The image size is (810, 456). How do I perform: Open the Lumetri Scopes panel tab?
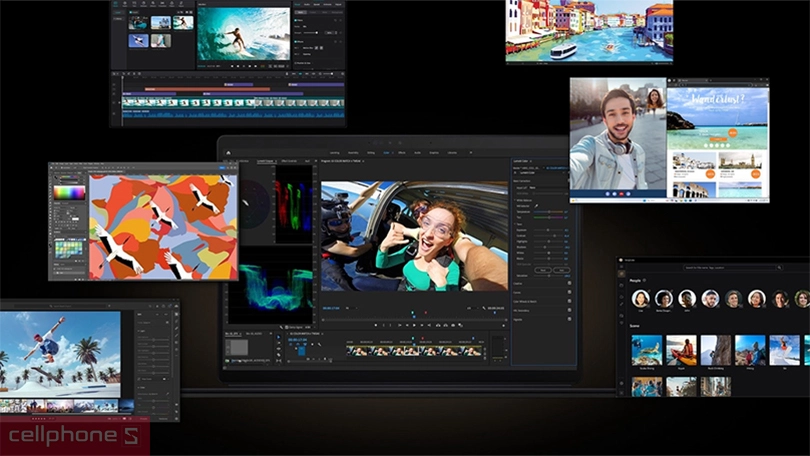[266, 161]
